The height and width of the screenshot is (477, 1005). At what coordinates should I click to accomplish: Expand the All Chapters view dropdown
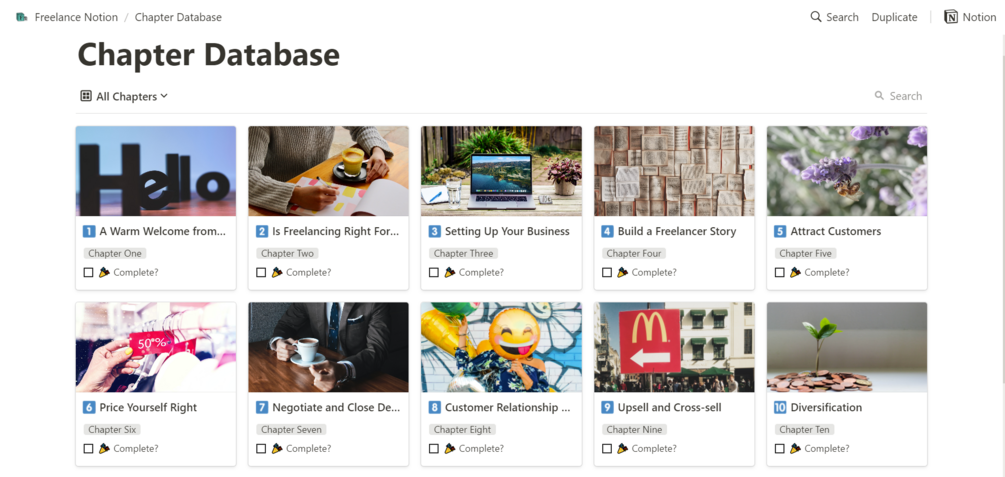(x=164, y=96)
